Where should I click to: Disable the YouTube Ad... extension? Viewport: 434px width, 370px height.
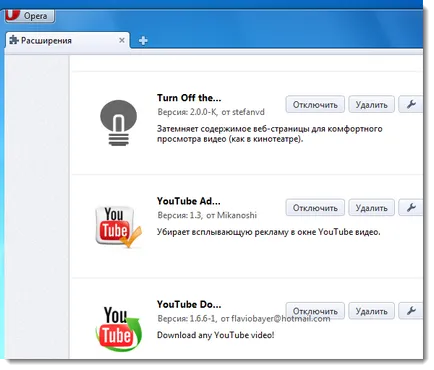(315, 208)
